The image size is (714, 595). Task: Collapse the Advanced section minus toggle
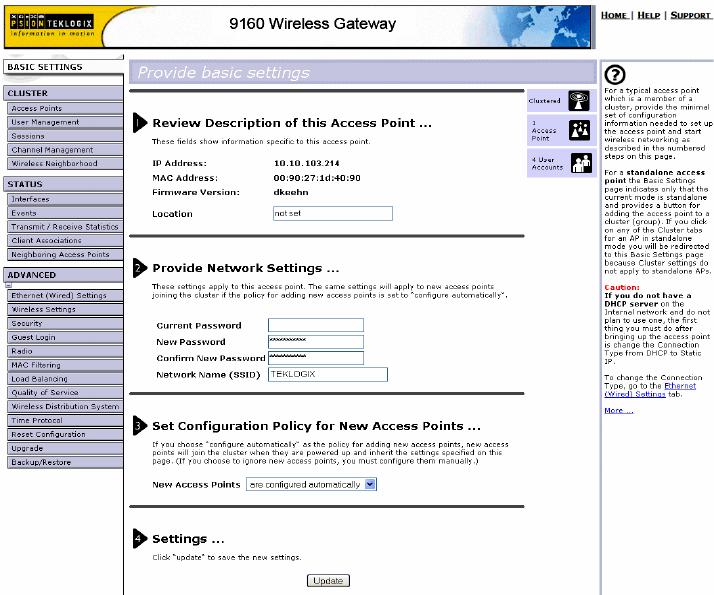click(9, 285)
